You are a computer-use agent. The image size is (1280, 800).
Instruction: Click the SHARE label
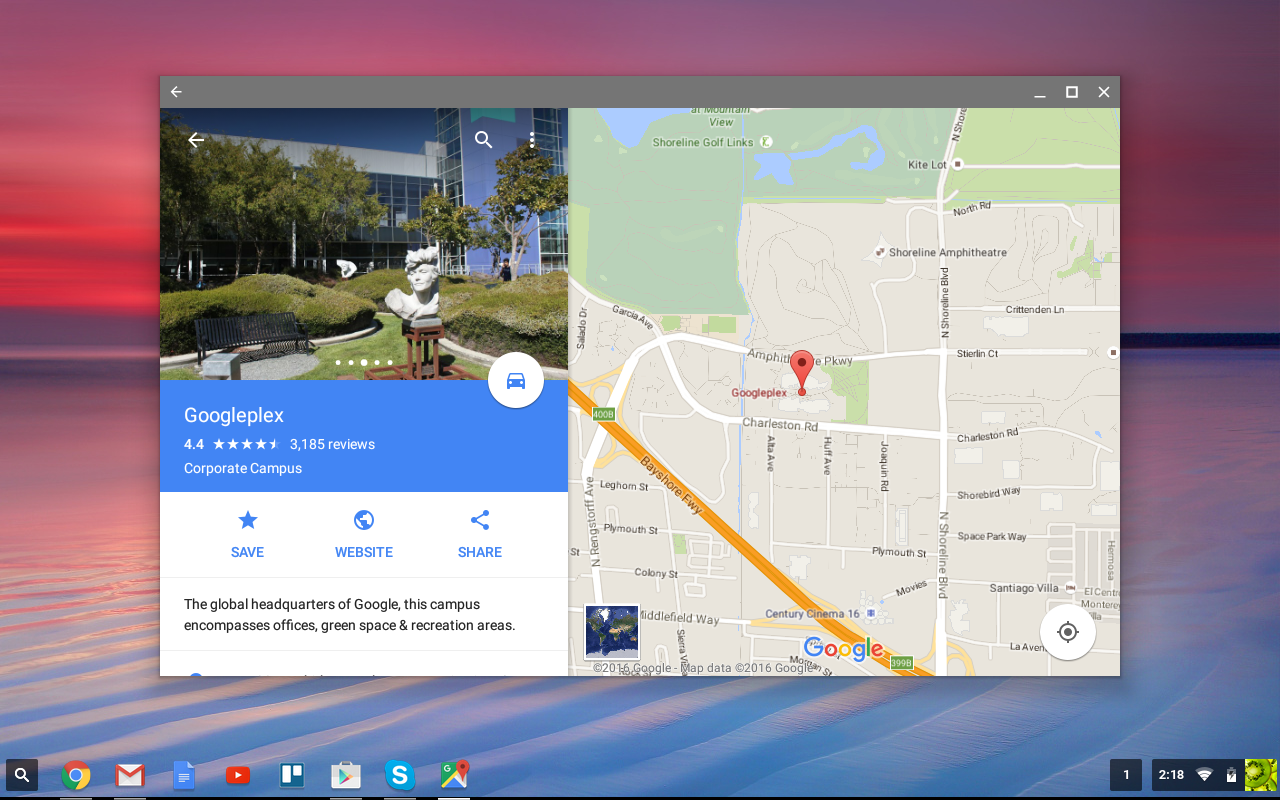coord(480,552)
